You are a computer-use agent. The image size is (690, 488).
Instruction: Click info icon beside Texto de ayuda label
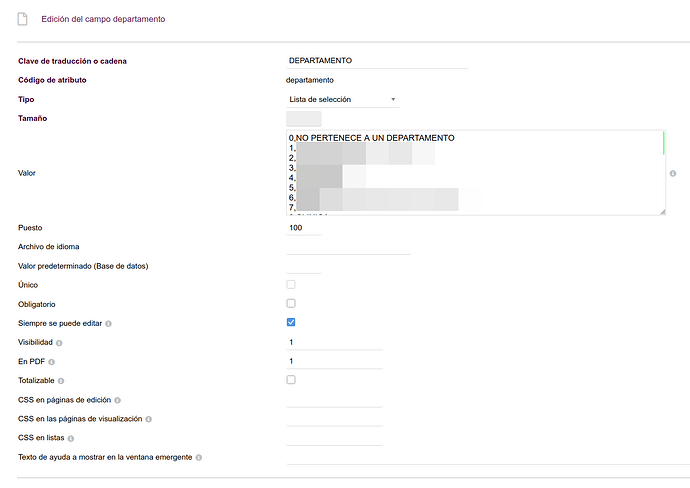coord(198,457)
